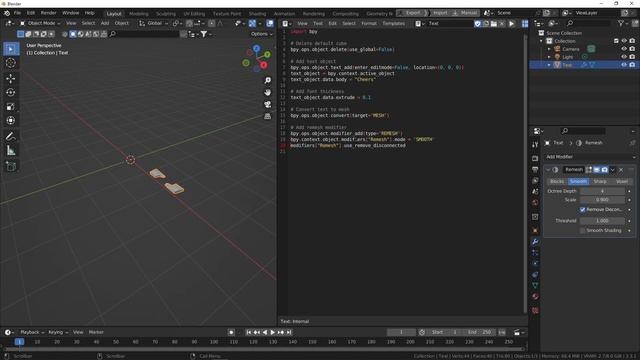This screenshot has width=640, height=360.
Task: Uncheck Remove Disconnected checkbox
Action: tap(582, 209)
